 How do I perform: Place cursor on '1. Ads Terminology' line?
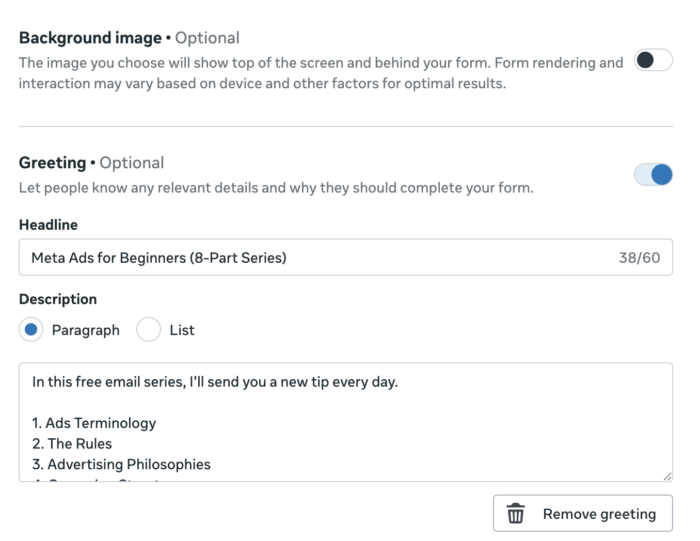coord(94,423)
